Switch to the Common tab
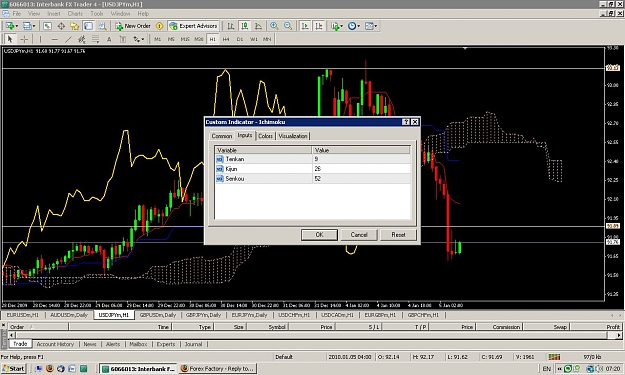 [222, 136]
